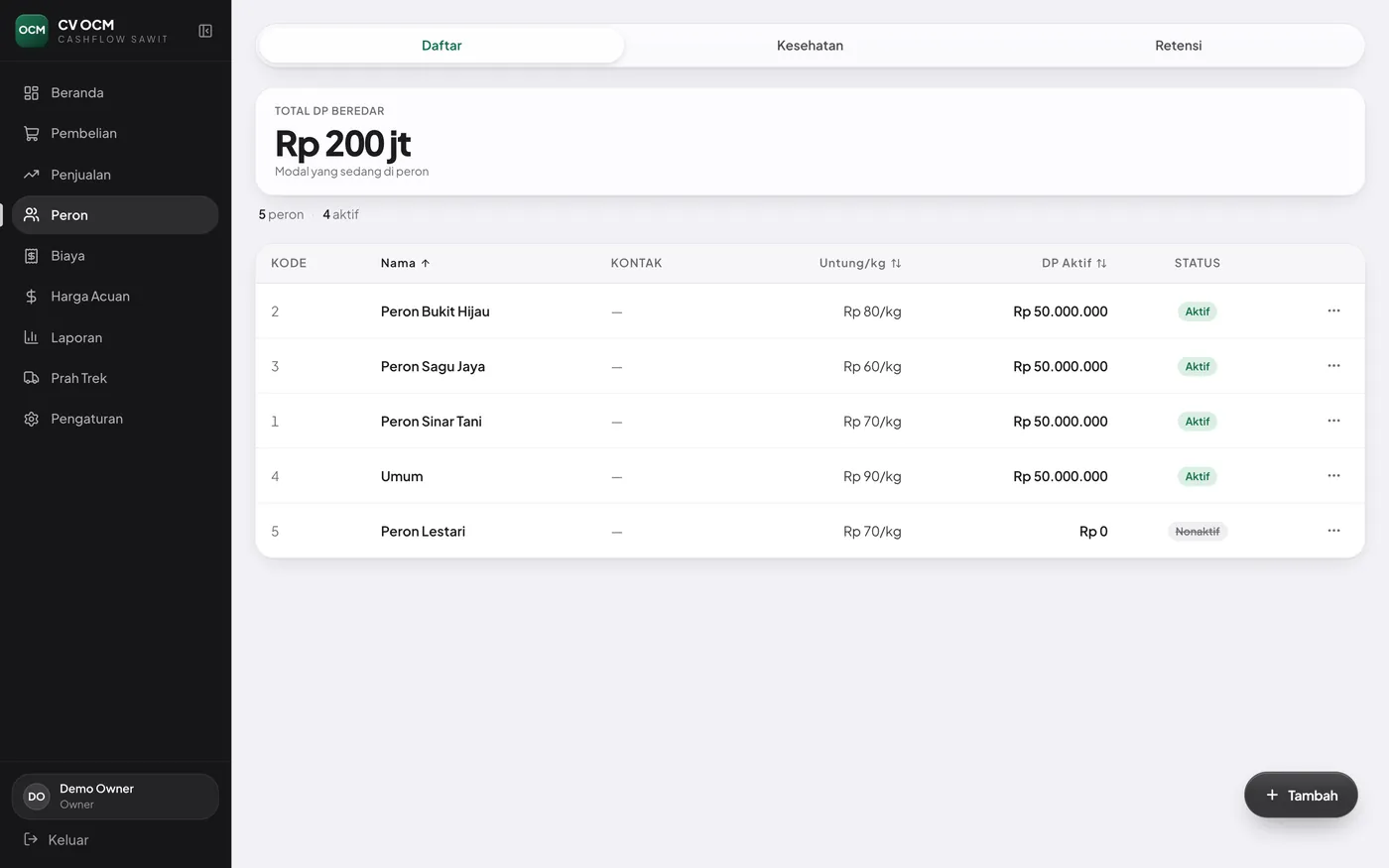1389x868 pixels.
Task: Click the Keluar logout icon
Action: click(x=31, y=840)
